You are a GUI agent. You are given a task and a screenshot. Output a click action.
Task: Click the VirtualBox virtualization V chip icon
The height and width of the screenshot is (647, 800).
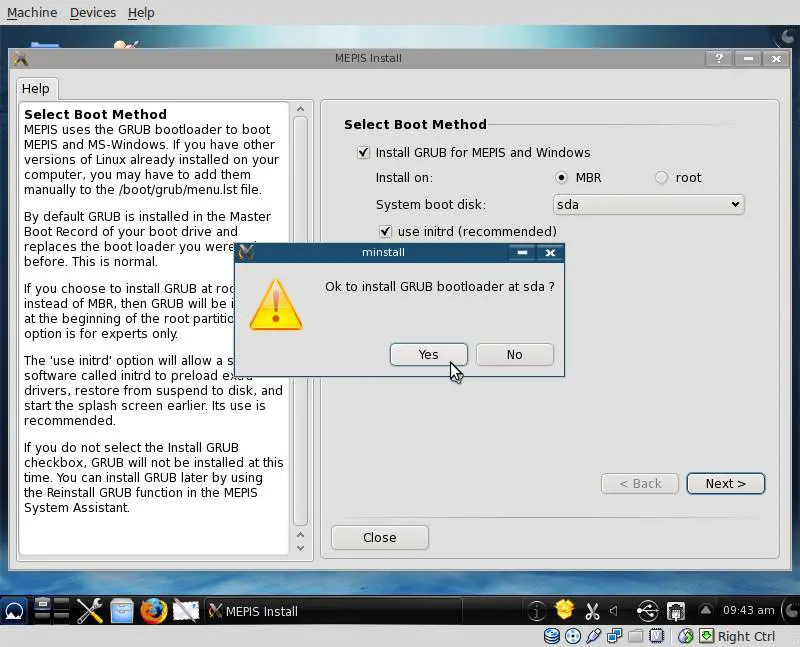(657, 636)
